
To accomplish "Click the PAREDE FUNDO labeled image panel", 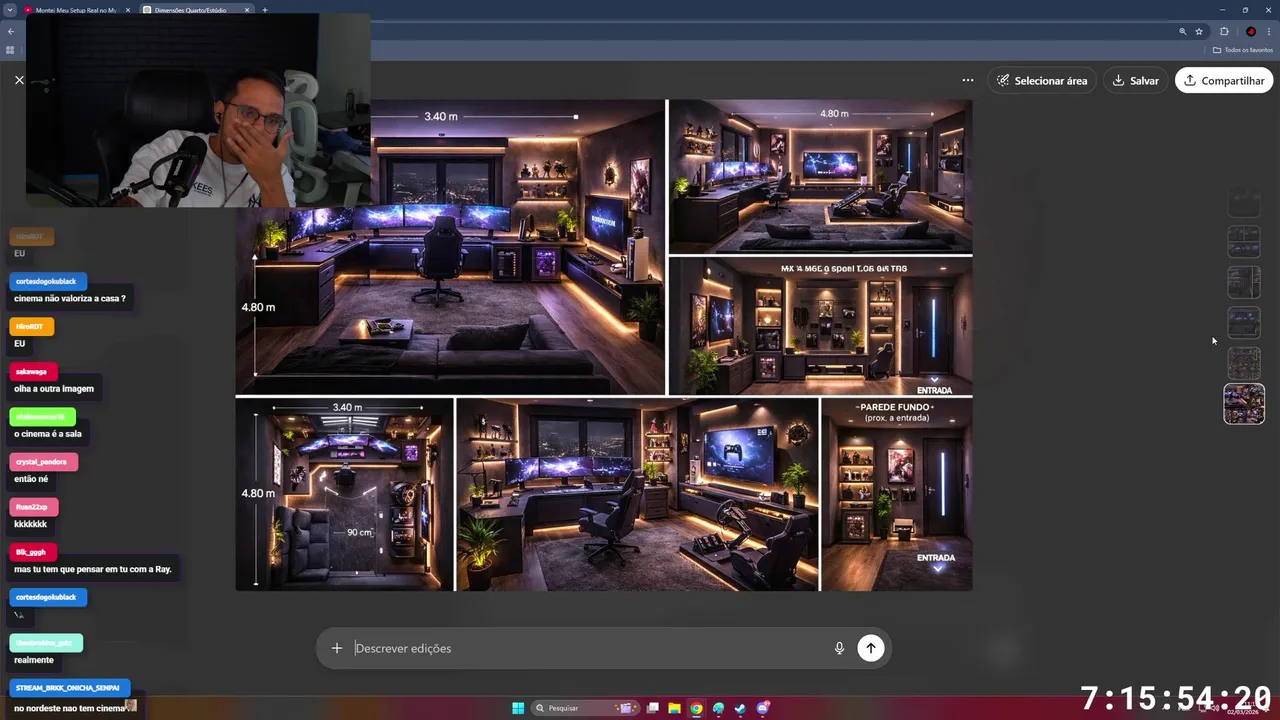I will (x=896, y=494).
